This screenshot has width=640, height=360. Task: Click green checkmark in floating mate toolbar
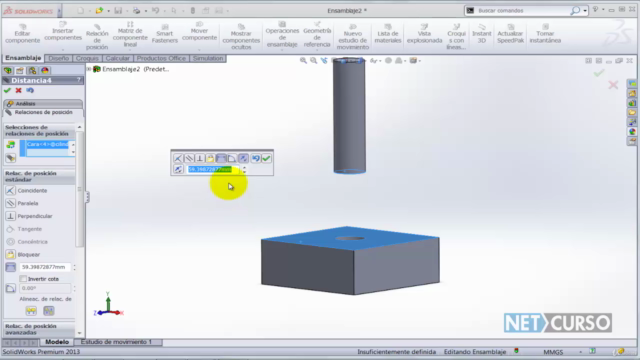266,158
